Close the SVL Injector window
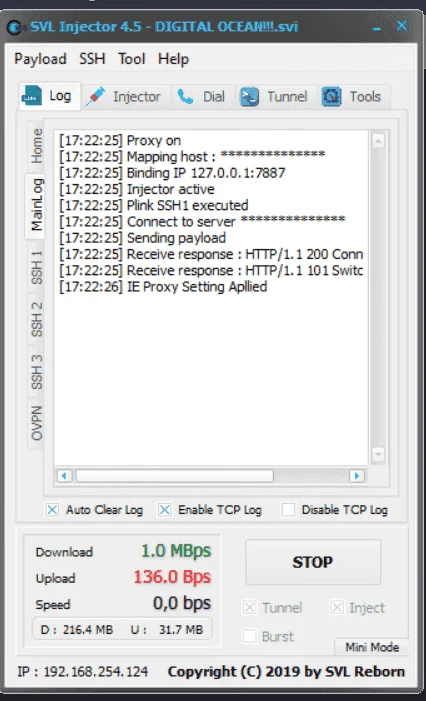 pyautogui.click(x=402, y=26)
